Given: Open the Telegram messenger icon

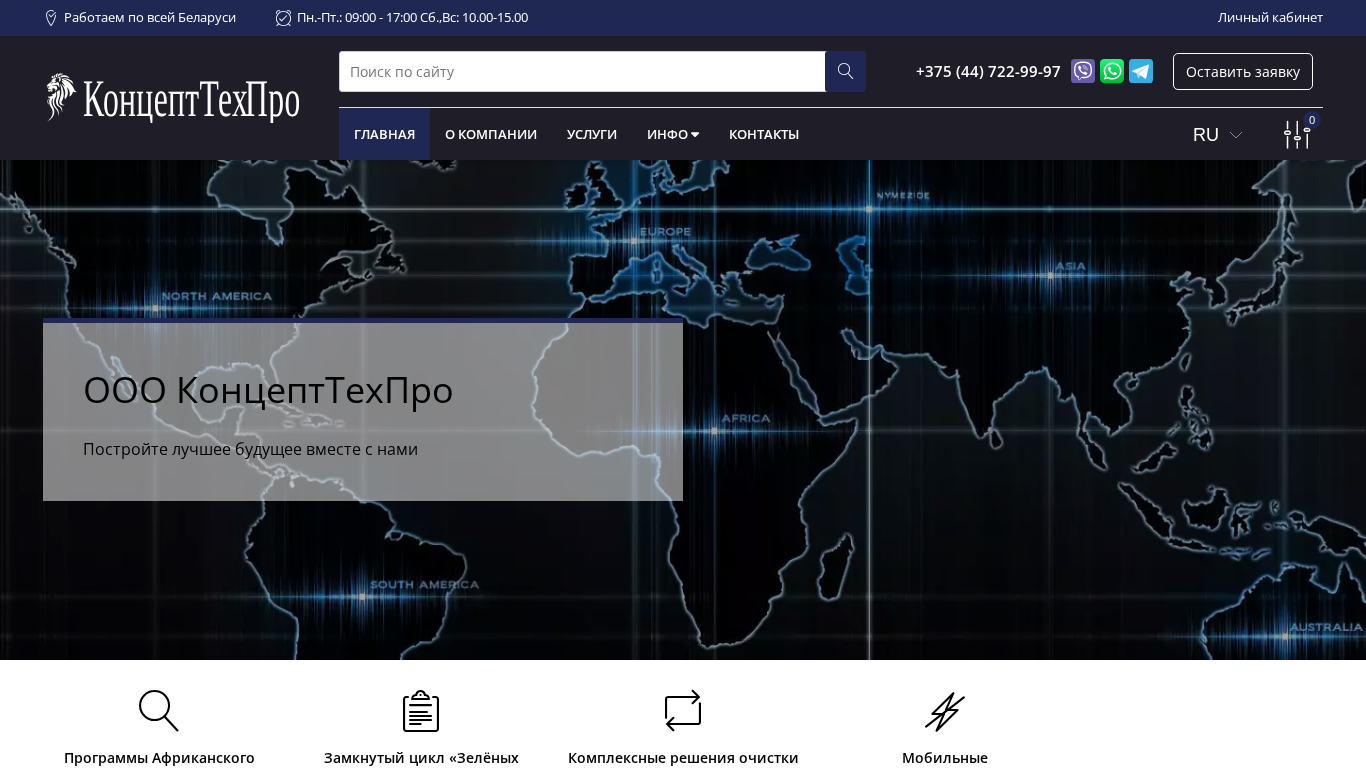Looking at the screenshot, I should tap(1141, 71).
